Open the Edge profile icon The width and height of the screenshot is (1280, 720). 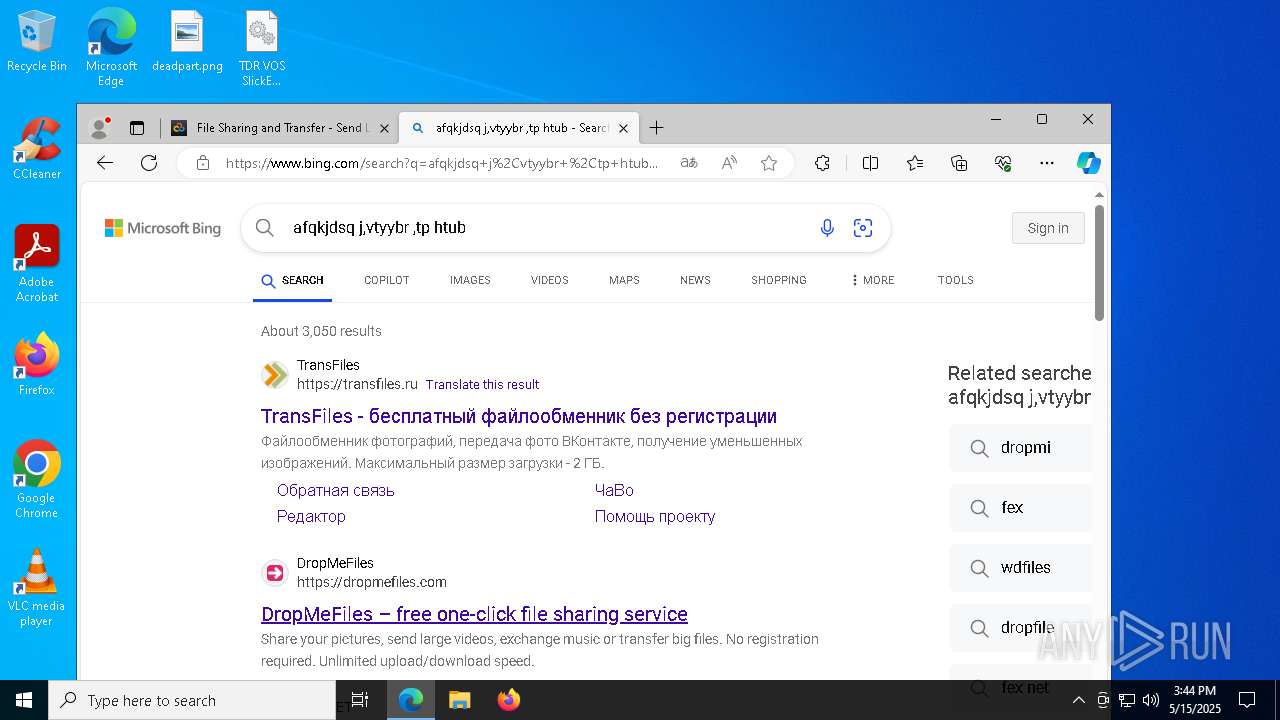coord(99,128)
